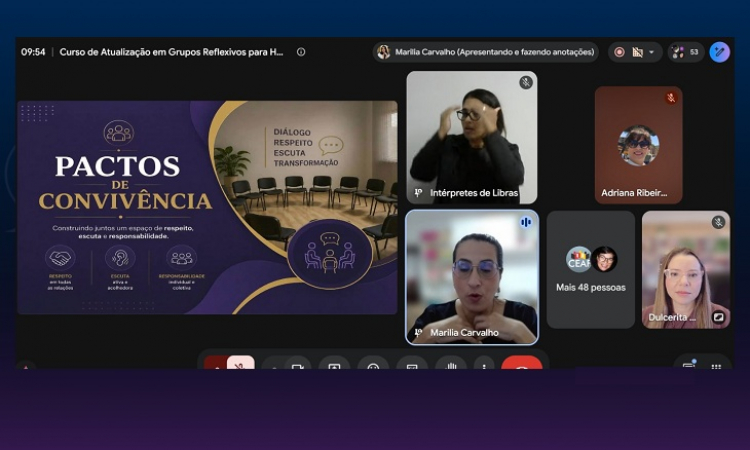Click the red muted mic icon on Adriana's tile

pos(671,98)
